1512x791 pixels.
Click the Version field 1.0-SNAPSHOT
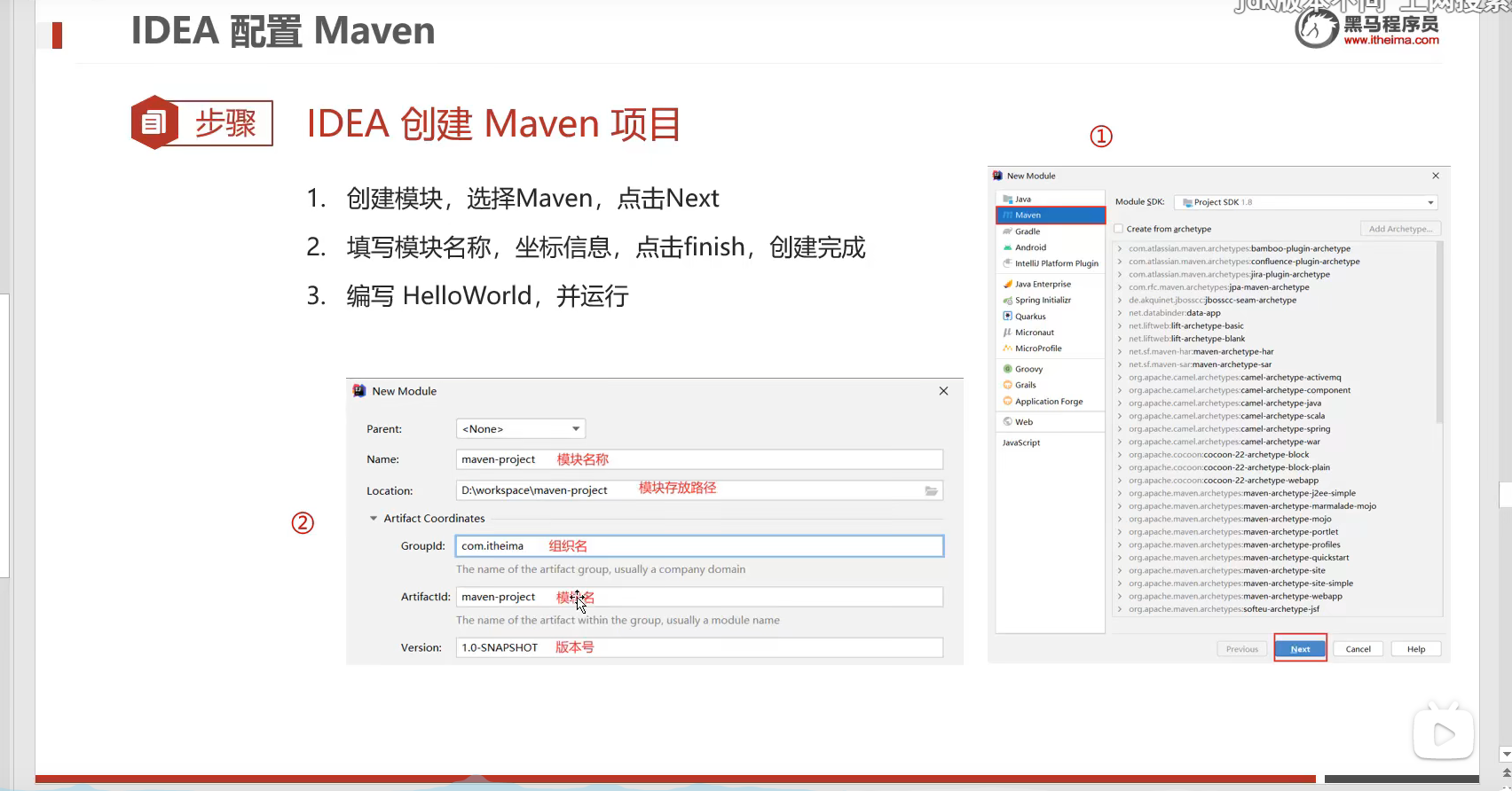pyautogui.click(x=699, y=647)
